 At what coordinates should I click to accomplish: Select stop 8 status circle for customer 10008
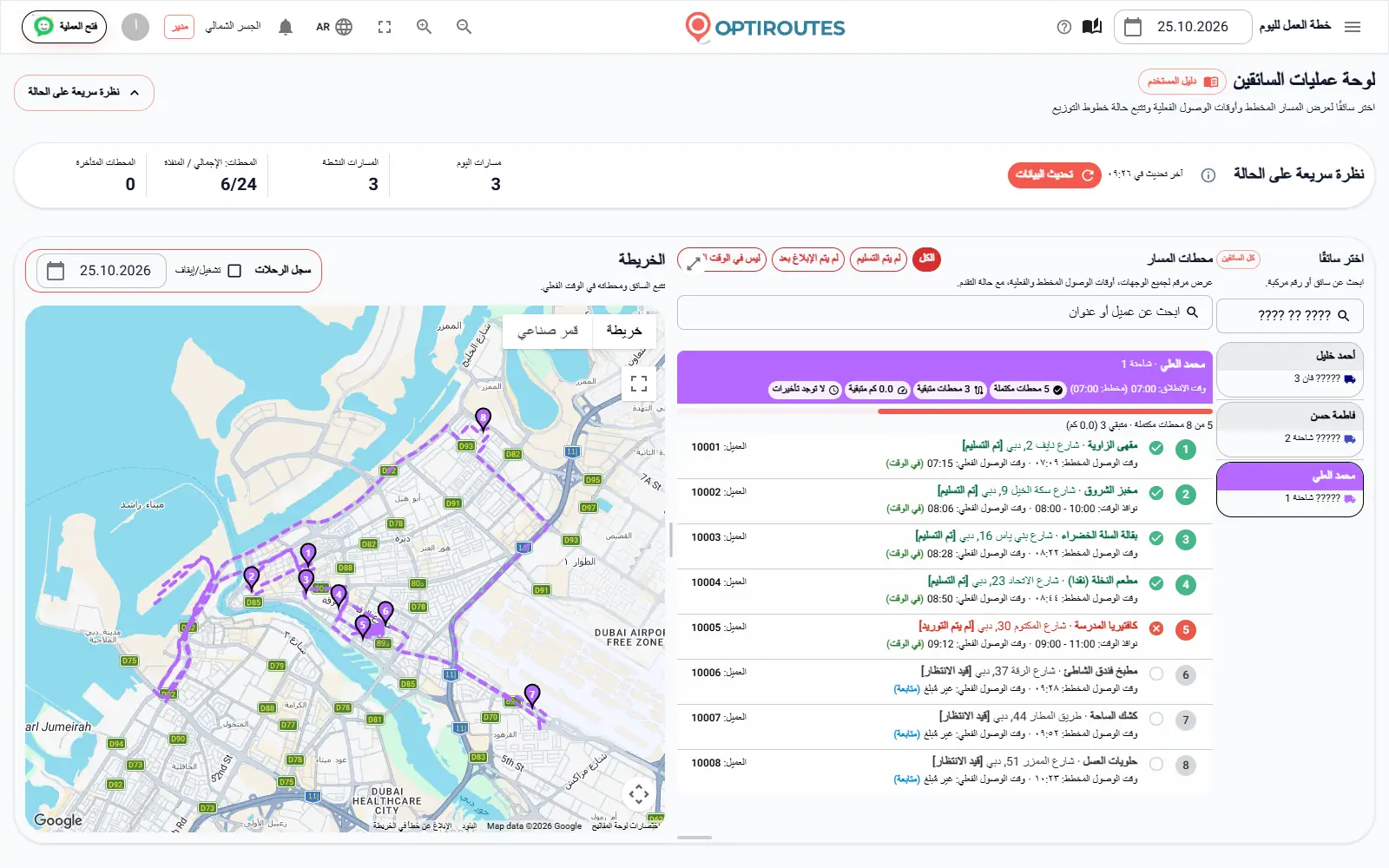click(x=1156, y=764)
